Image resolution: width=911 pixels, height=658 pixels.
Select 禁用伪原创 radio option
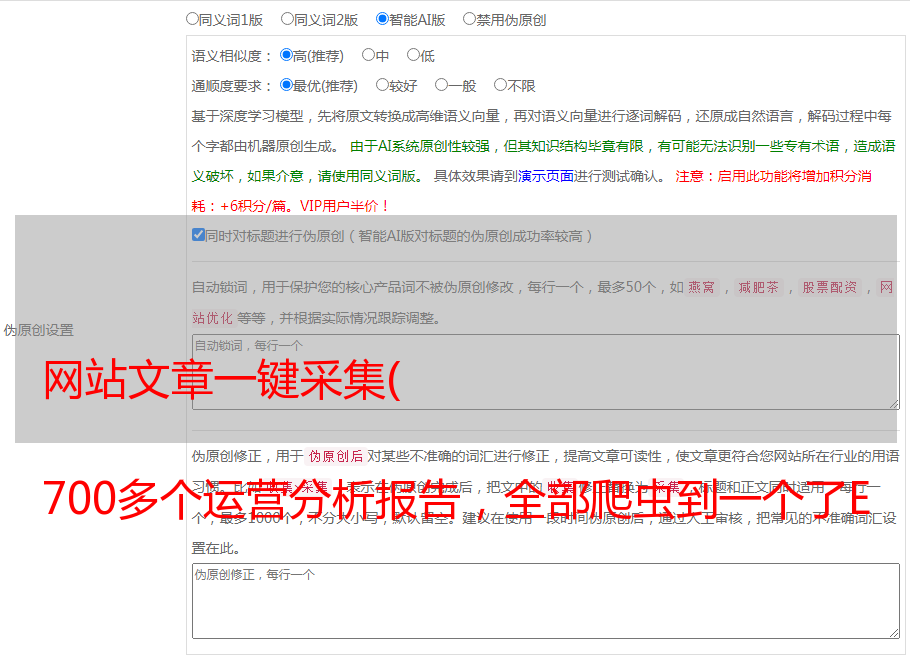click(469, 19)
